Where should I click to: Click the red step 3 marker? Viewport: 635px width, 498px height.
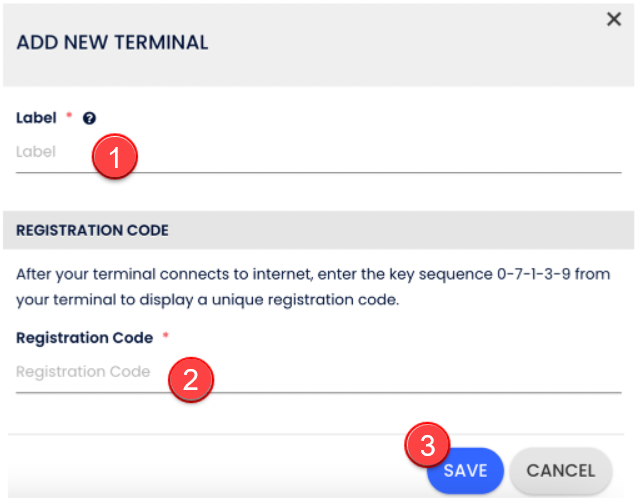click(427, 445)
